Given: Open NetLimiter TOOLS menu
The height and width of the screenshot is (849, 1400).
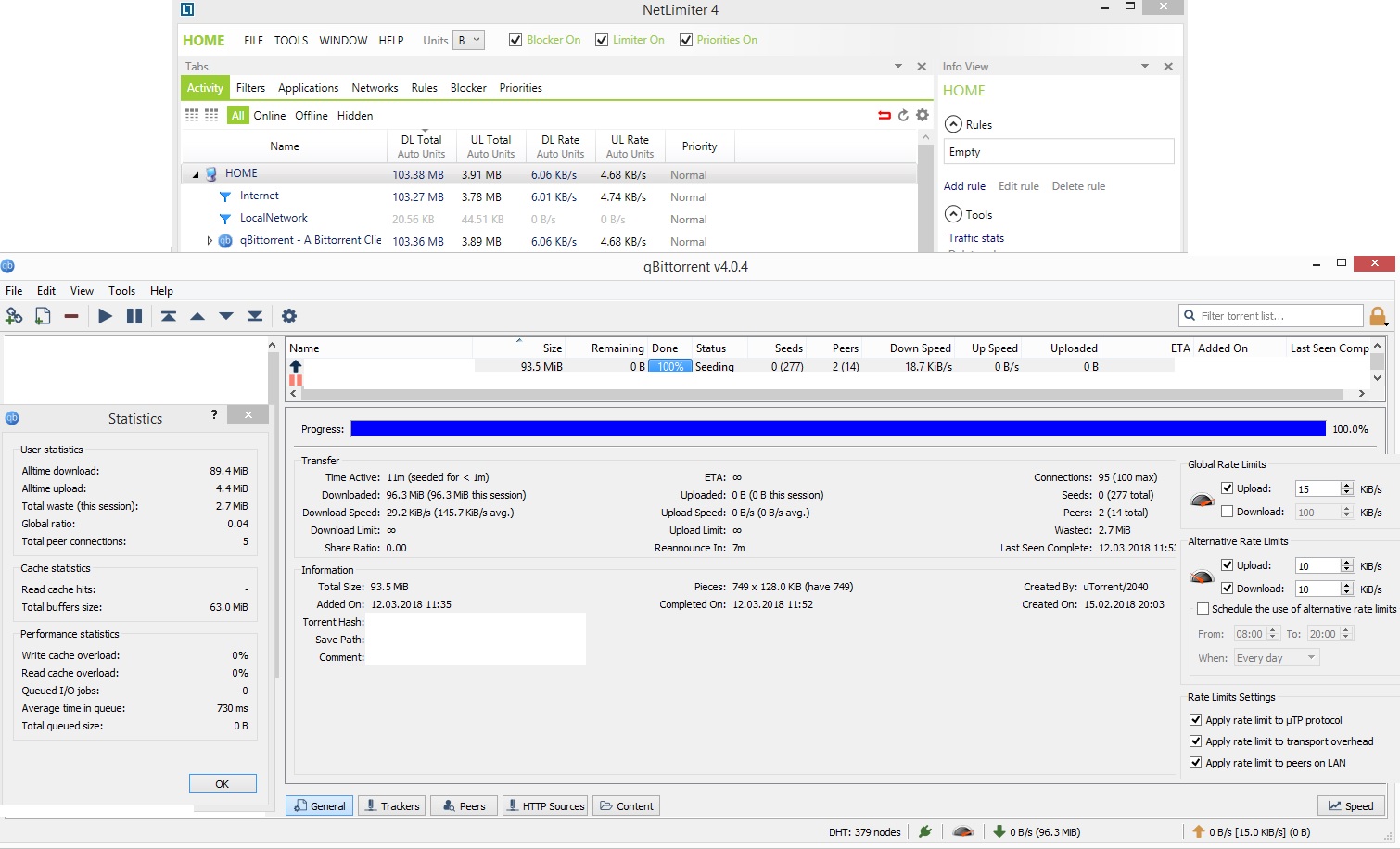Looking at the screenshot, I should point(291,40).
